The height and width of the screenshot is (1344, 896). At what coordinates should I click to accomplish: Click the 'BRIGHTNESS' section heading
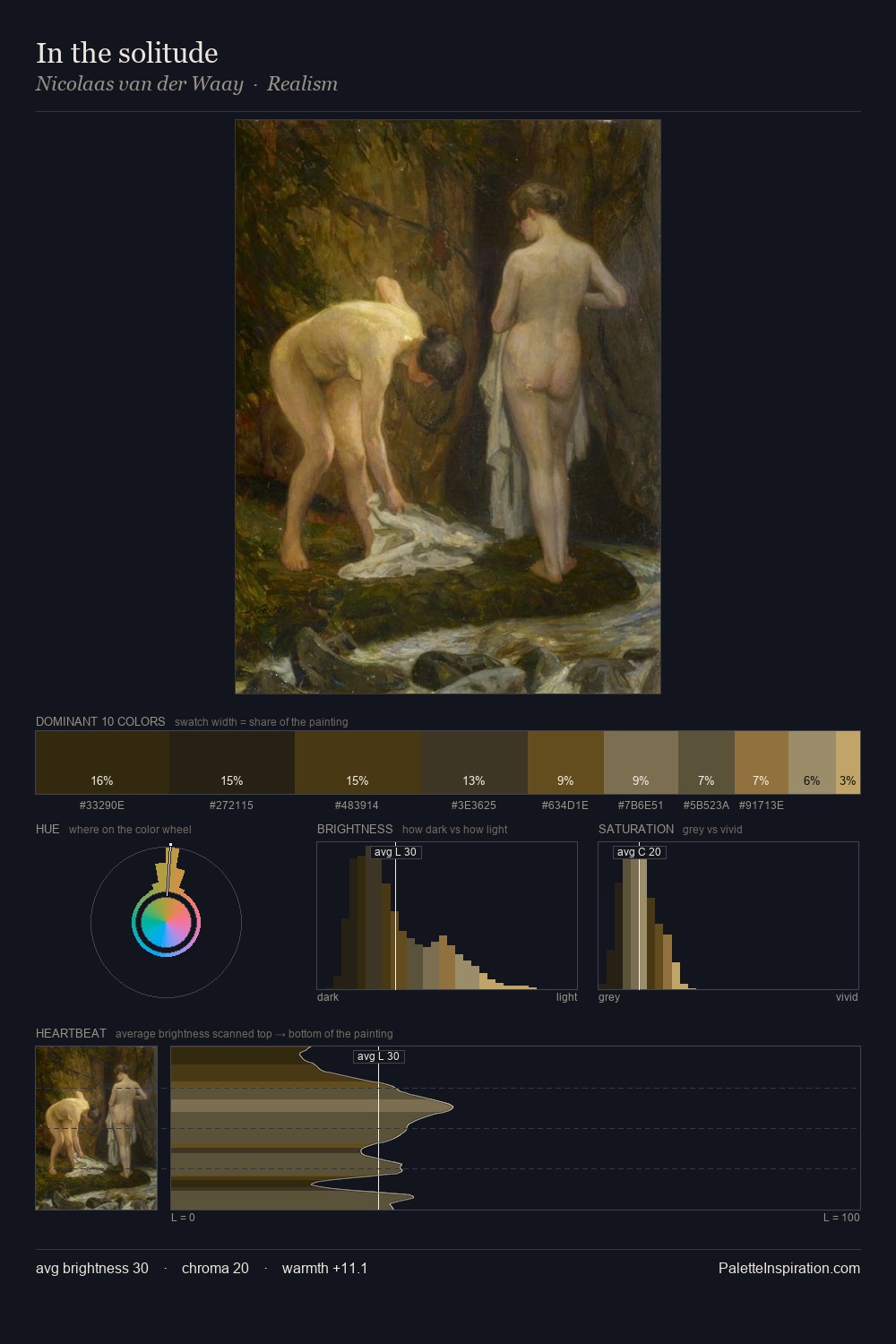355,829
